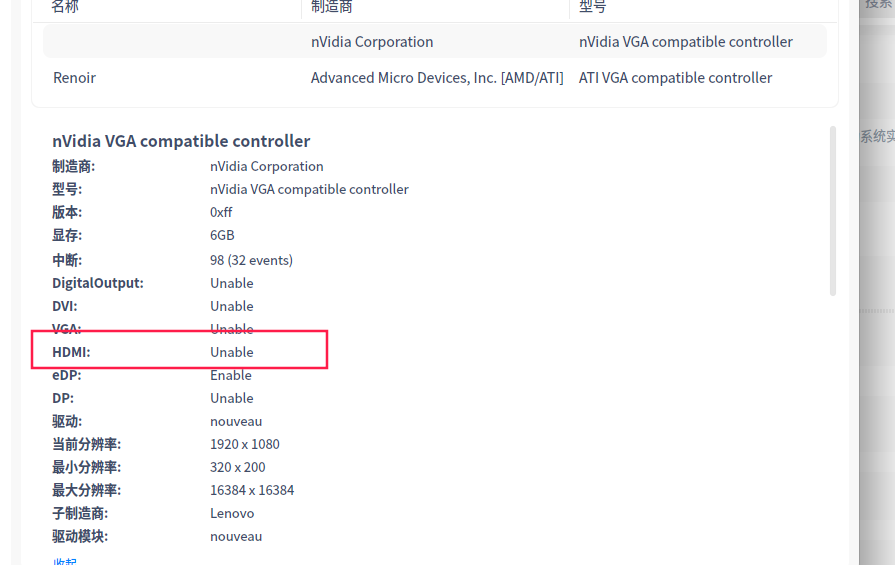Select the 1920 x 1080 current resolution value
The width and height of the screenshot is (895, 565).
click(245, 444)
